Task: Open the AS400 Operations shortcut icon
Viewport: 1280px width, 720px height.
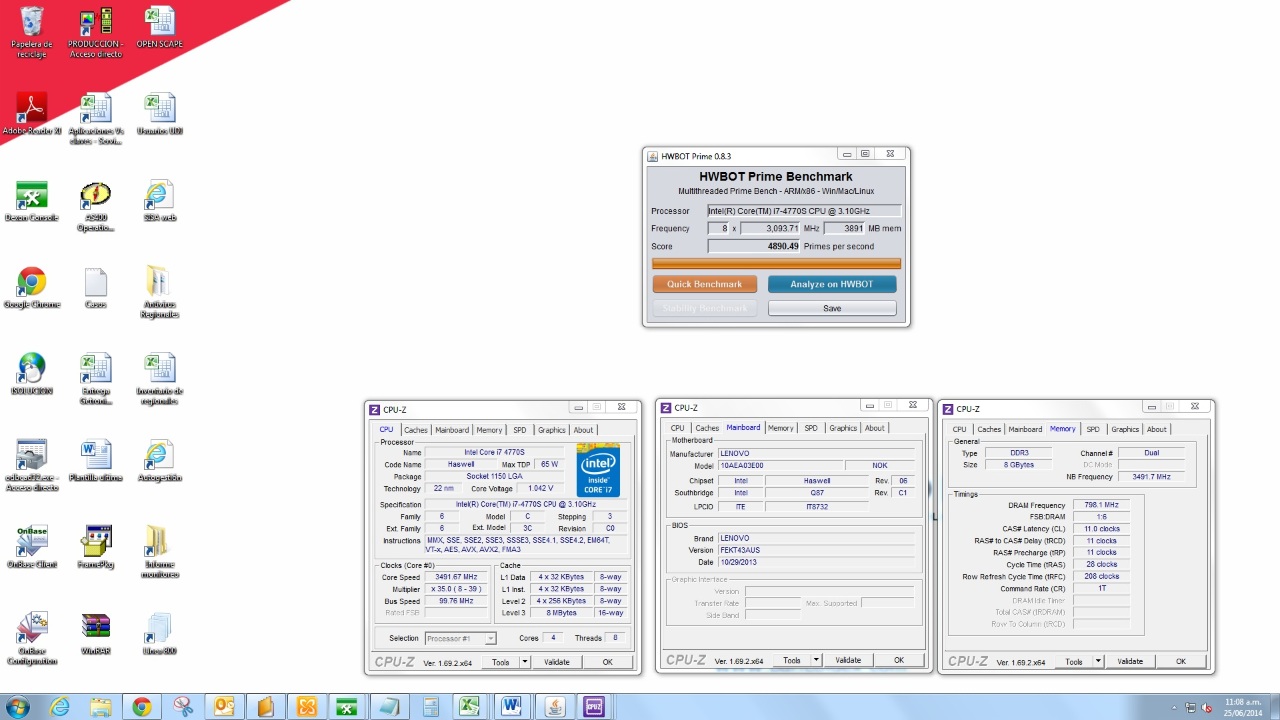Action: click(96, 206)
